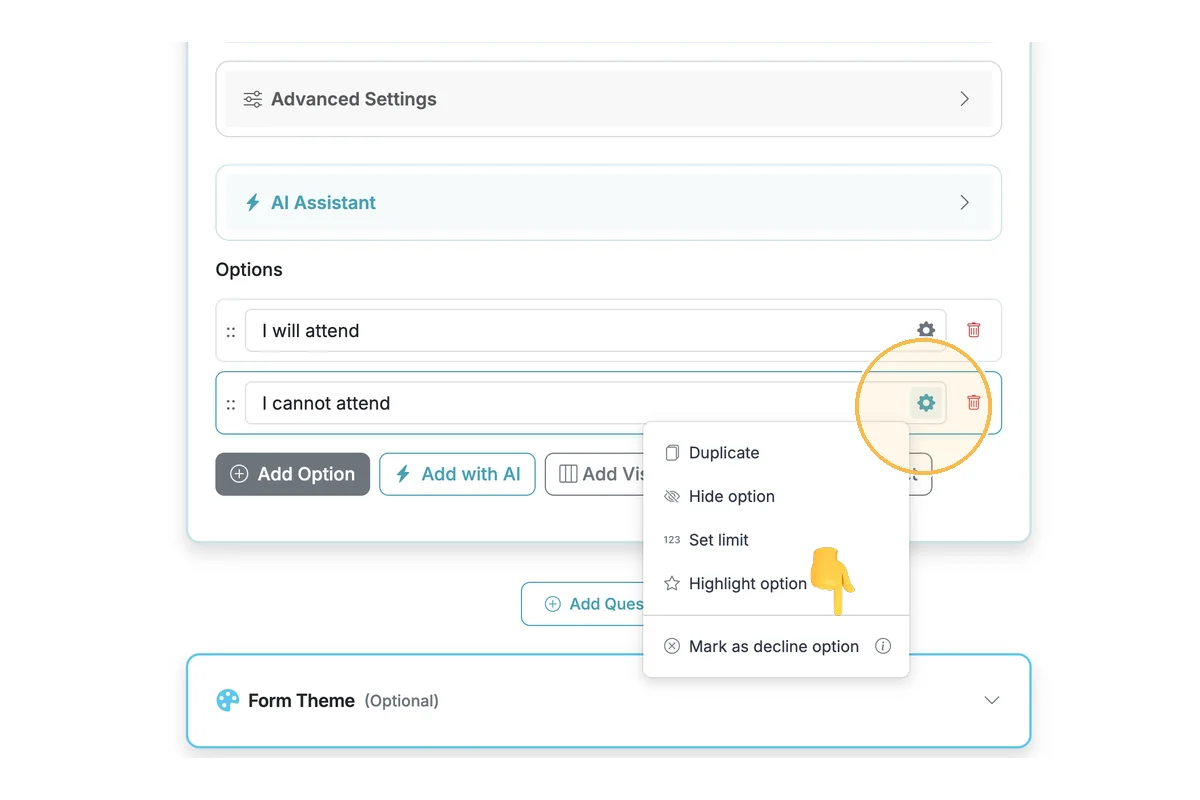Click the Advanced Settings sliders icon
1200x800 pixels.
click(x=253, y=99)
